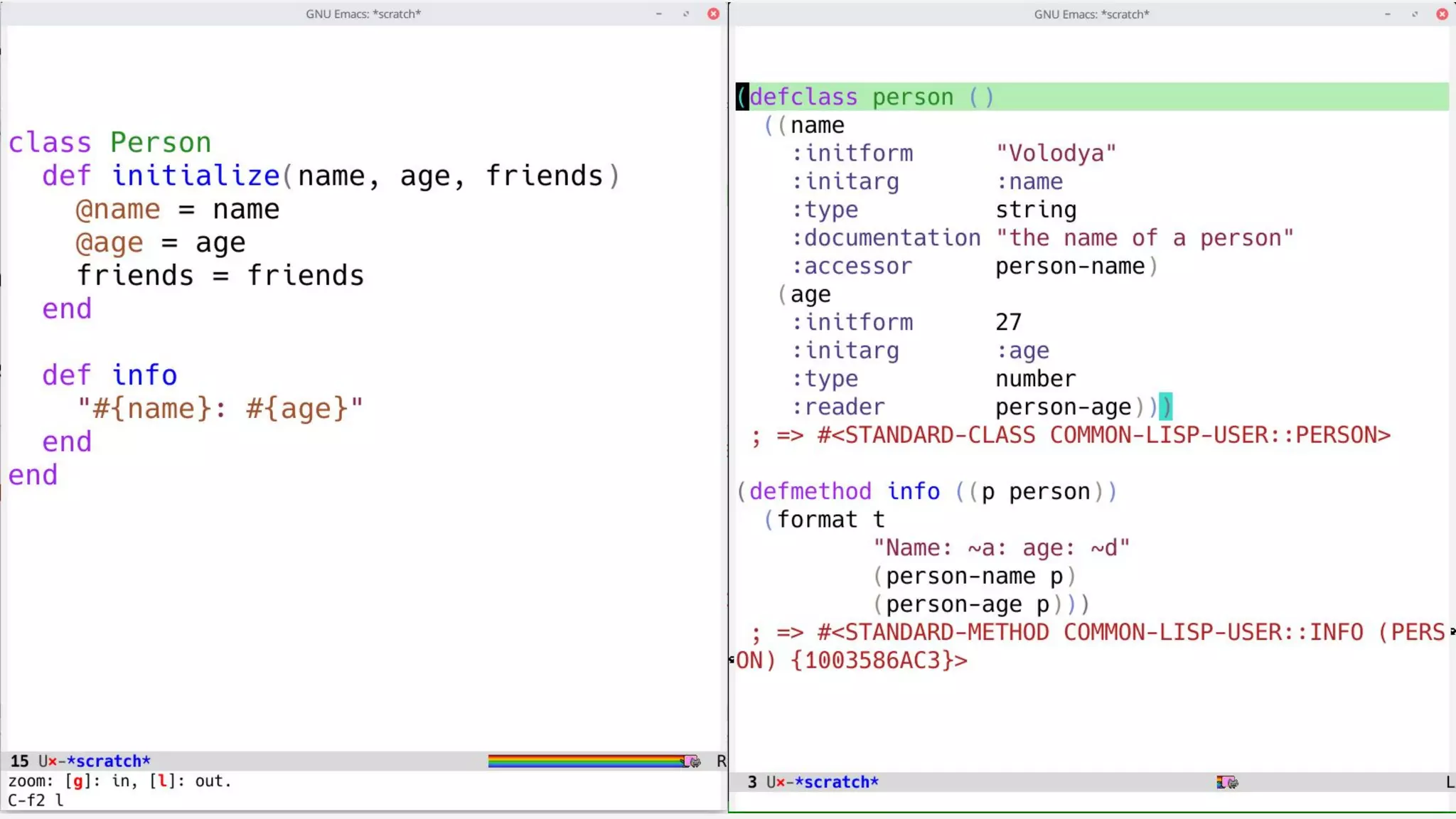
Task: Click the U coding-system indicator on the left
Action: [43, 761]
